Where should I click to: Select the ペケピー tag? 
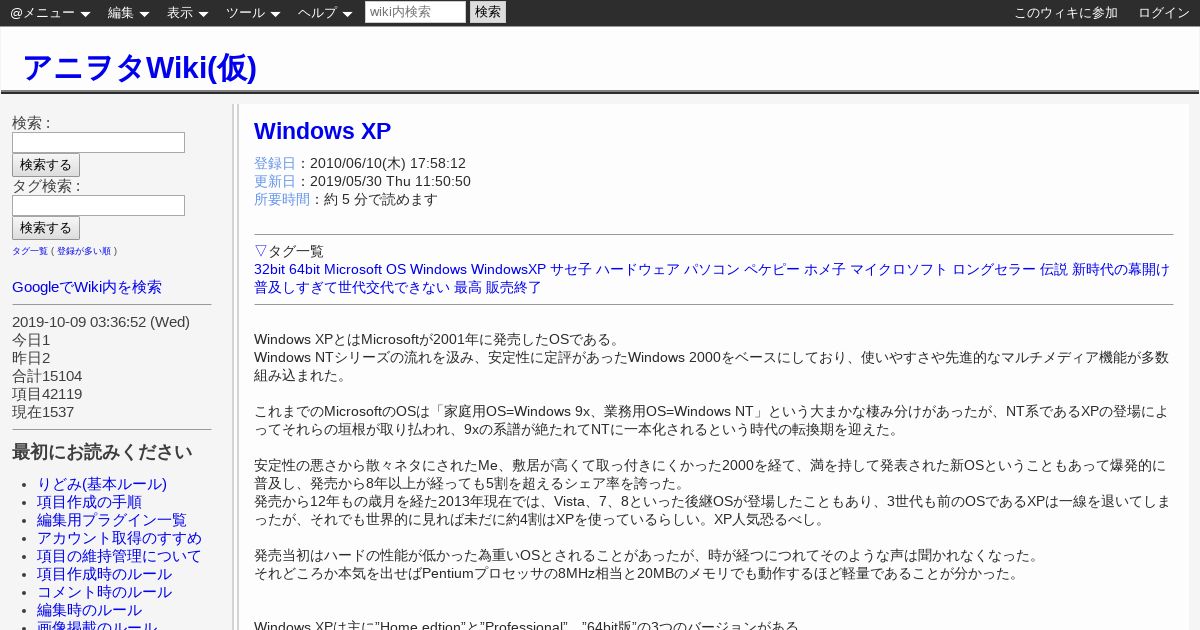[772, 269]
